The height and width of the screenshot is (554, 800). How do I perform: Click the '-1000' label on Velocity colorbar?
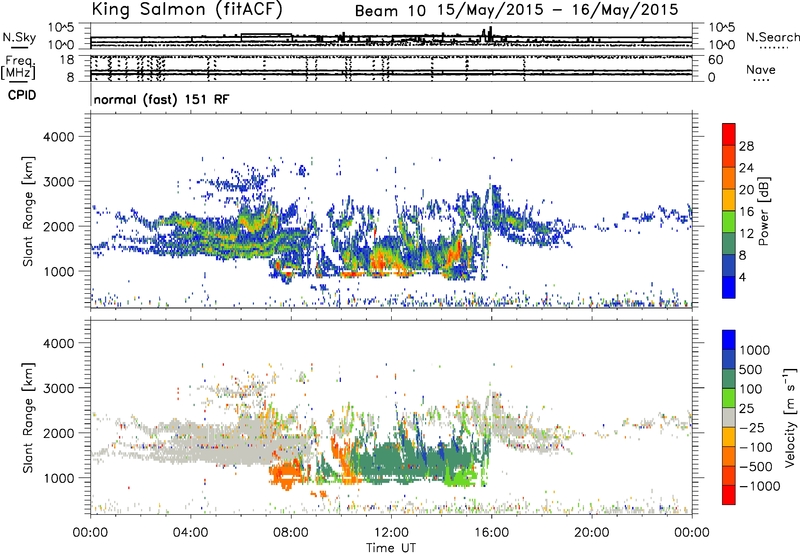(759, 486)
